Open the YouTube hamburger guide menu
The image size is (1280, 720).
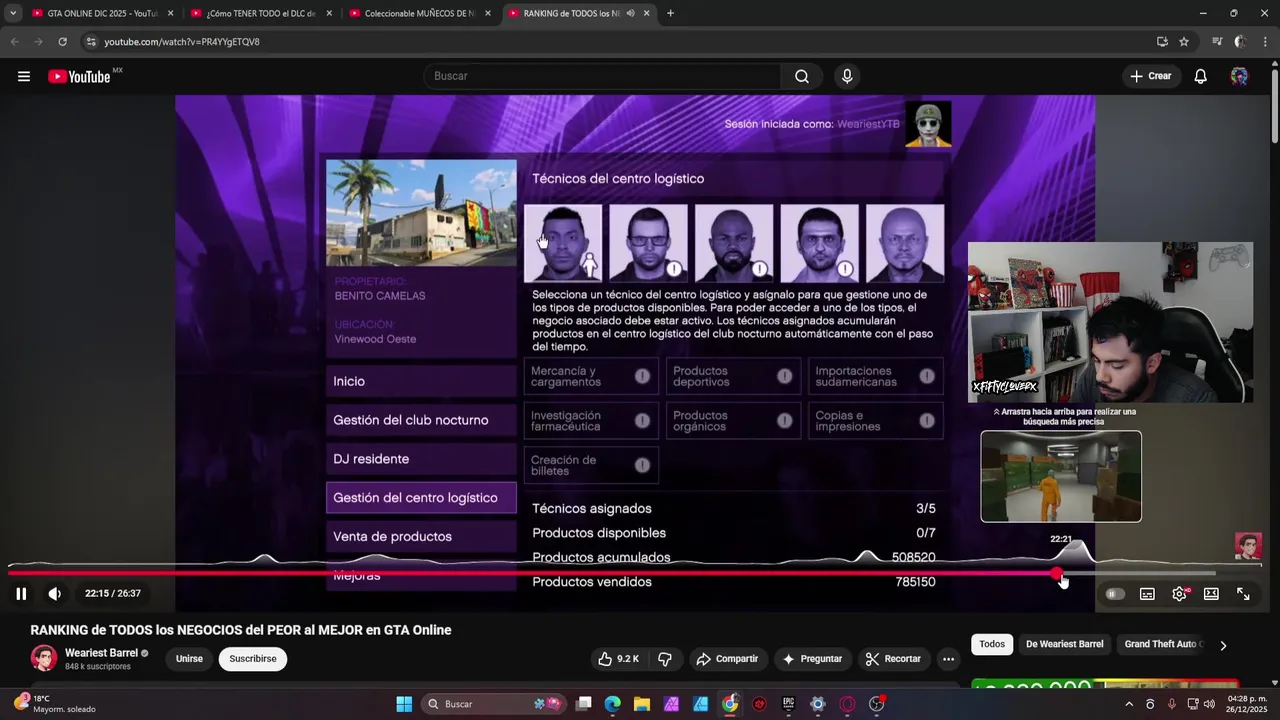point(24,76)
